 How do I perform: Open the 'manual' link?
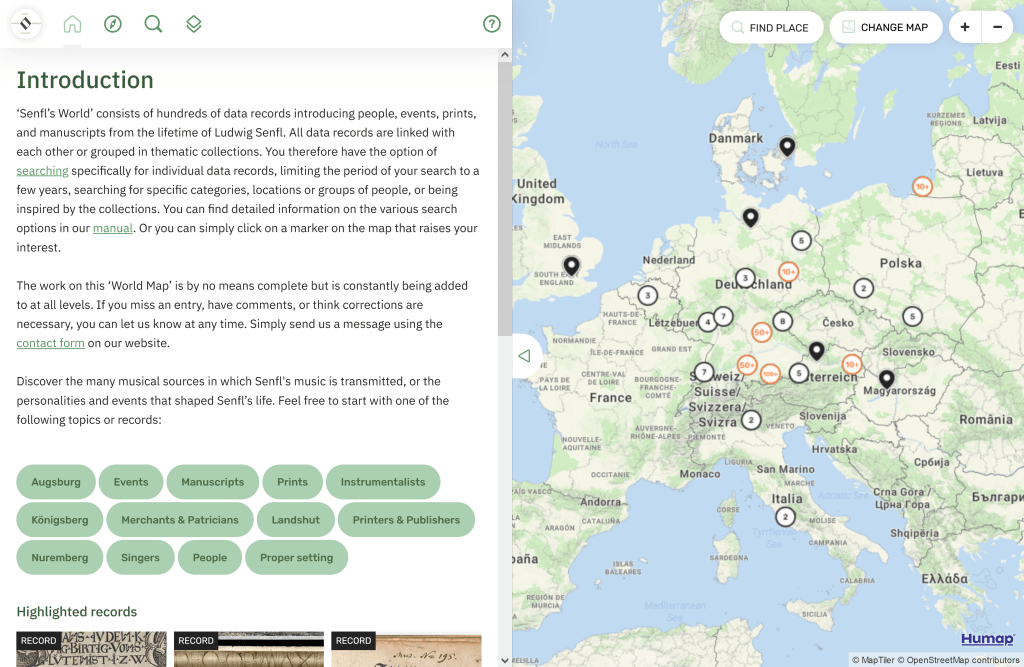coord(113,228)
